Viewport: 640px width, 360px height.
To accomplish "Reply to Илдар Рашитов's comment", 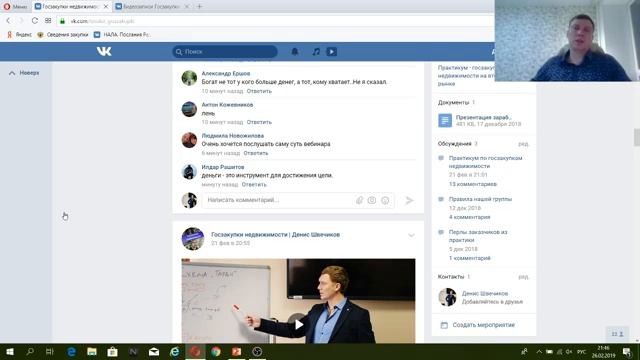I will pos(254,184).
